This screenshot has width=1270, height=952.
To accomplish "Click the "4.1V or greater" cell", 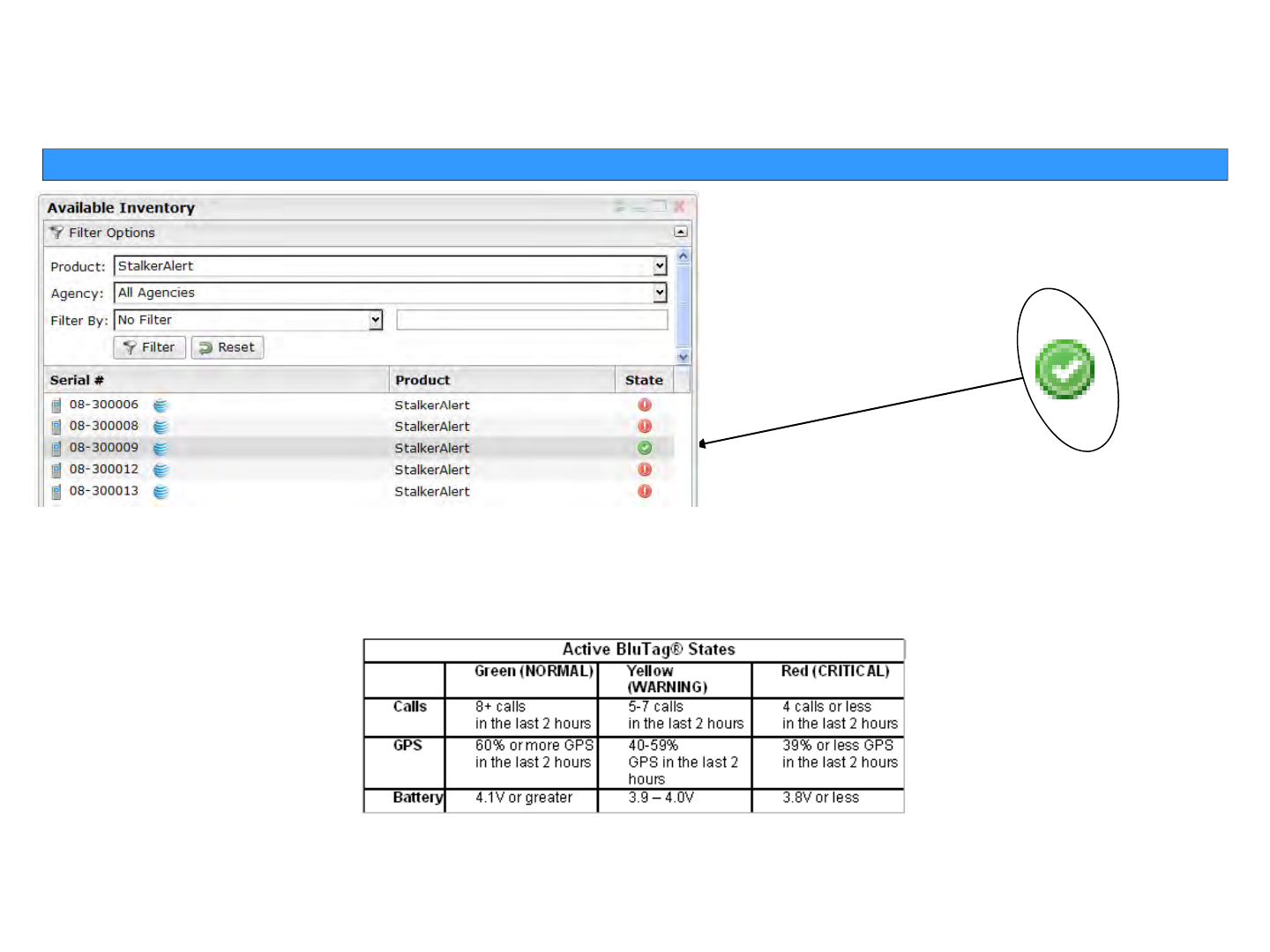I will [524, 798].
